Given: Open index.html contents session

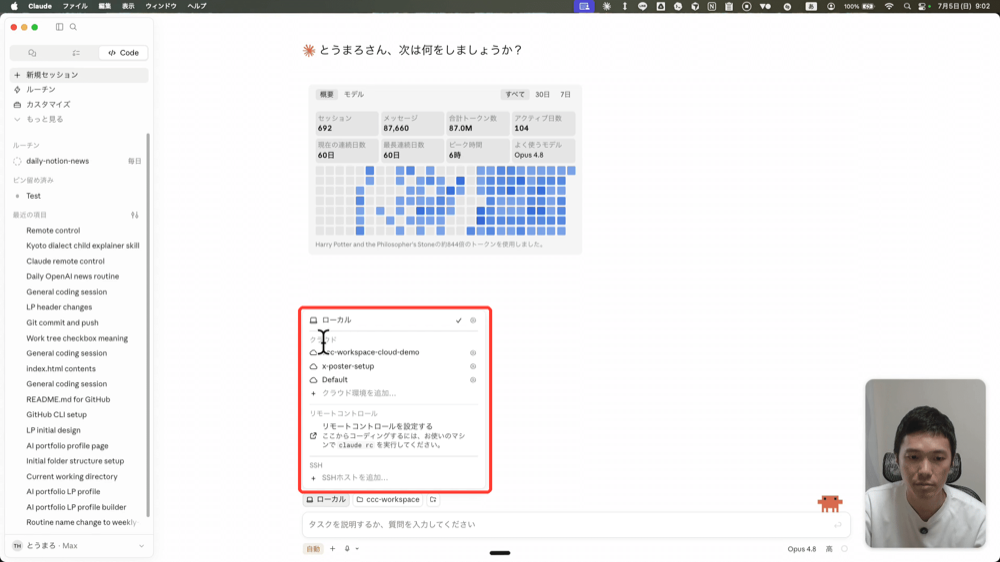Looking at the screenshot, I should click(x=61, y=369).
